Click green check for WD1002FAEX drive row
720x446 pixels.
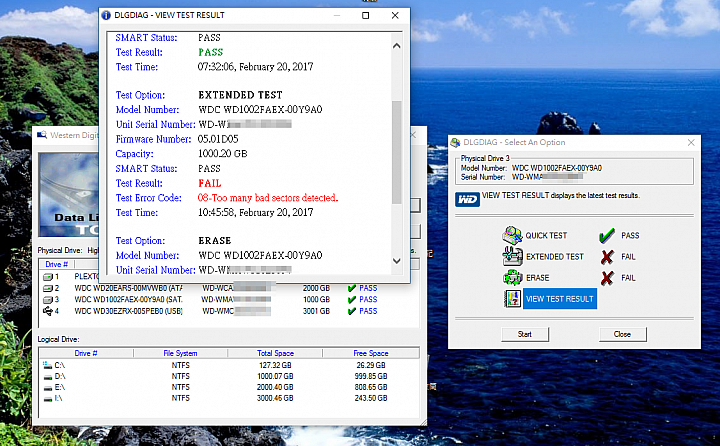(352, 299)
